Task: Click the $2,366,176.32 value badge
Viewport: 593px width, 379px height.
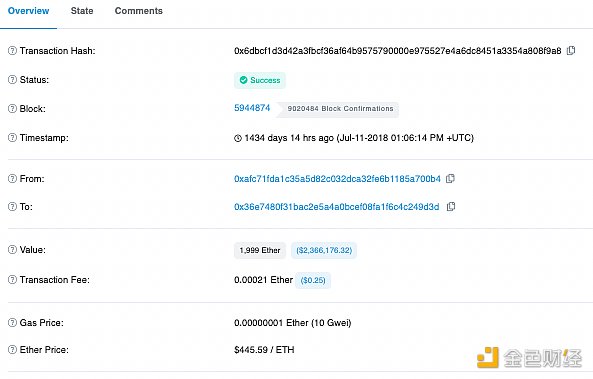Action: click(x=324, y=250)
